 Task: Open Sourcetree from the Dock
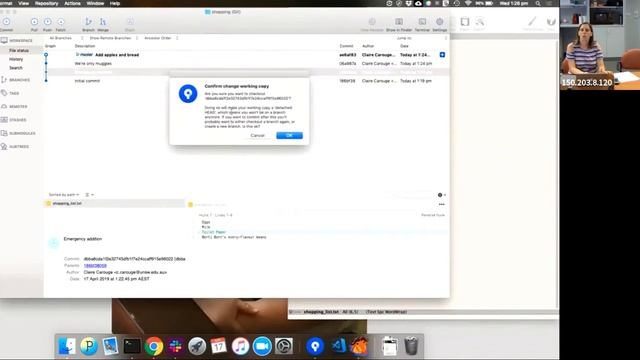[x=315, y=346]
